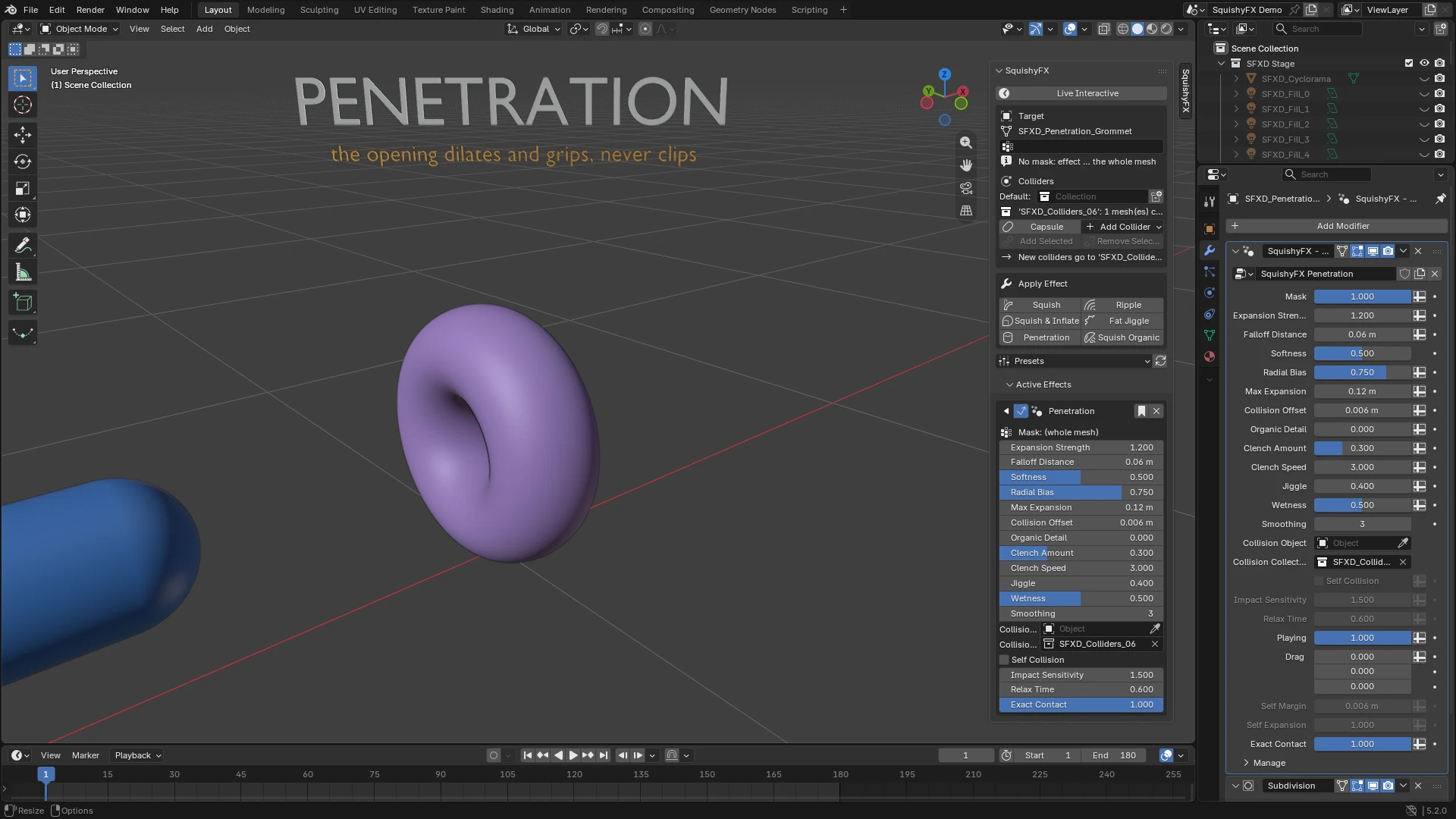Image resolution: width=1456 pixels, height=819 pixels.
Task: Open the Render menu
Action: 90,10
